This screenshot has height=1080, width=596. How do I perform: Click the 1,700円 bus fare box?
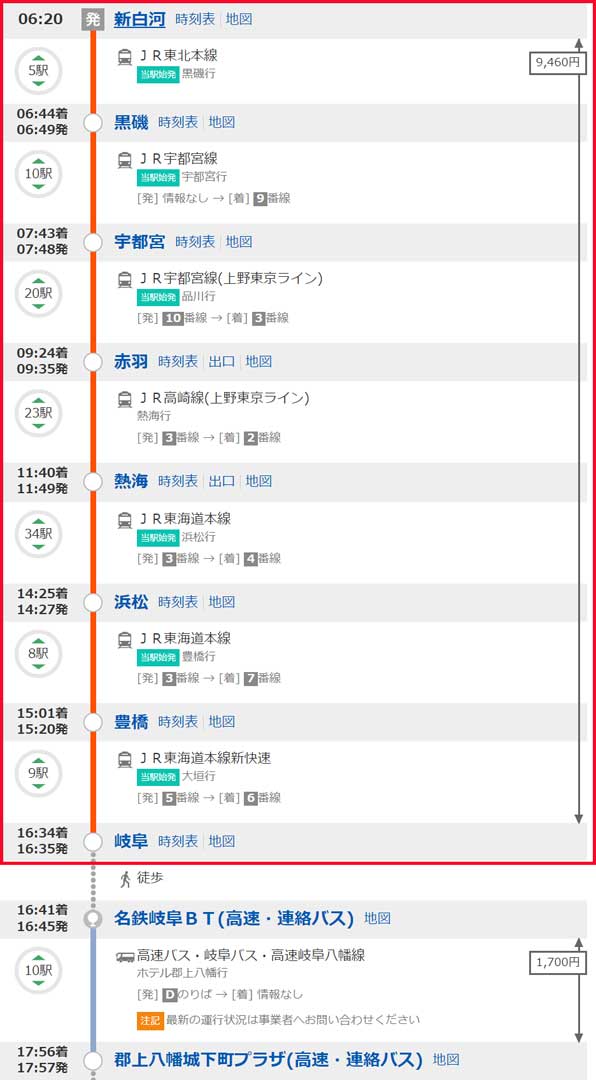[558, 962]
